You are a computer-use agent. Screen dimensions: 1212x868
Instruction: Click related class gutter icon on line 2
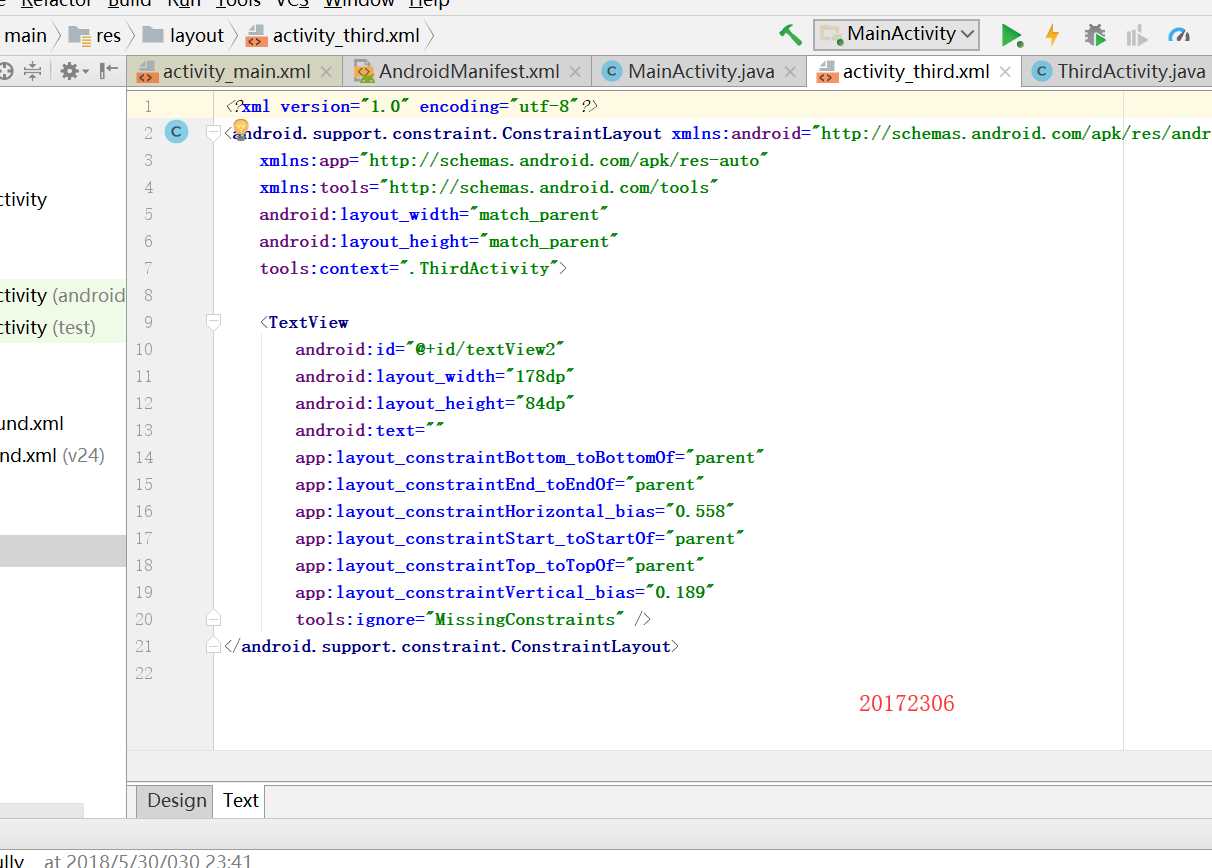tap(176, 132)
